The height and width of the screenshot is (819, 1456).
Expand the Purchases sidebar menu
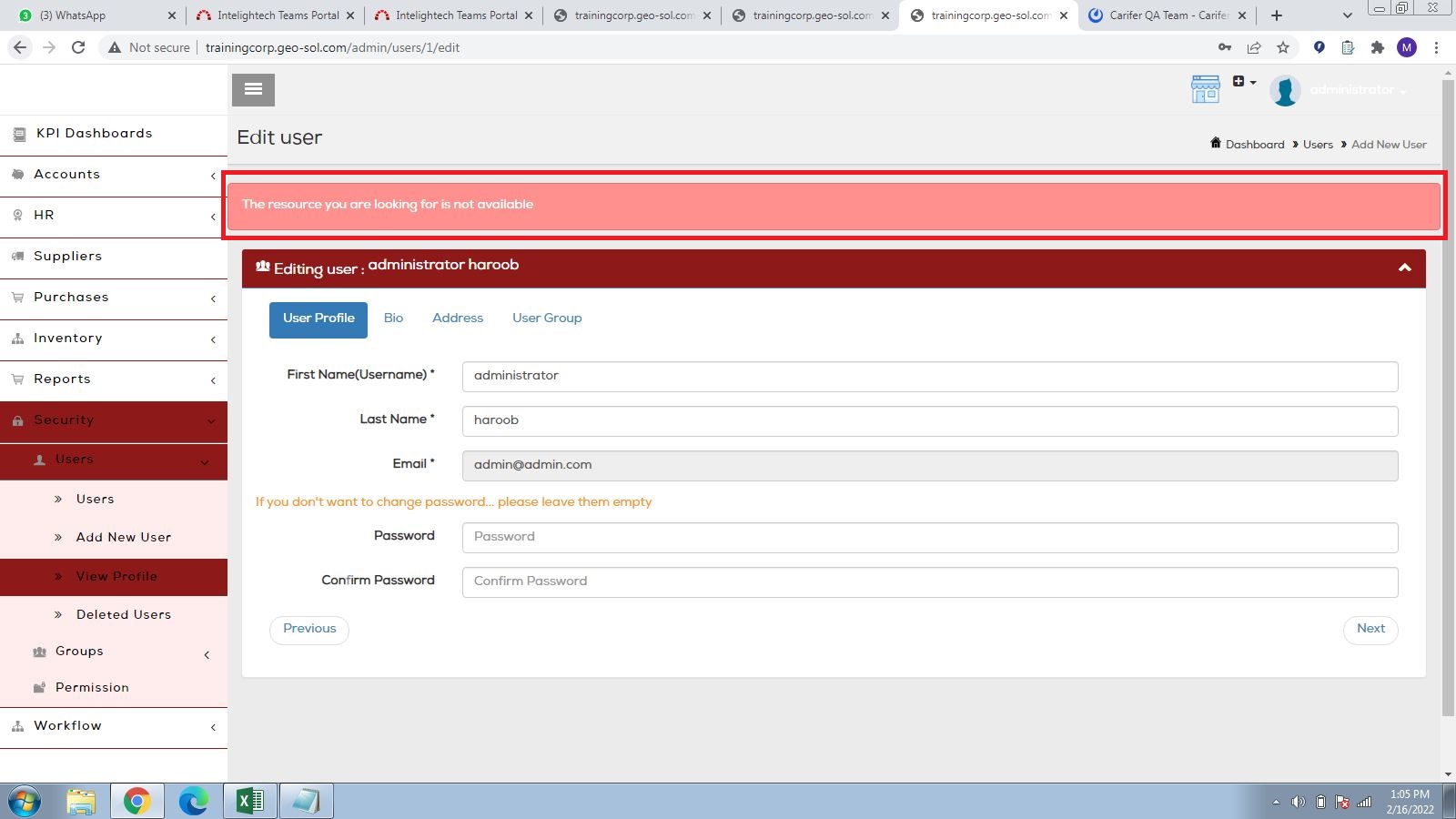(114, 298)
